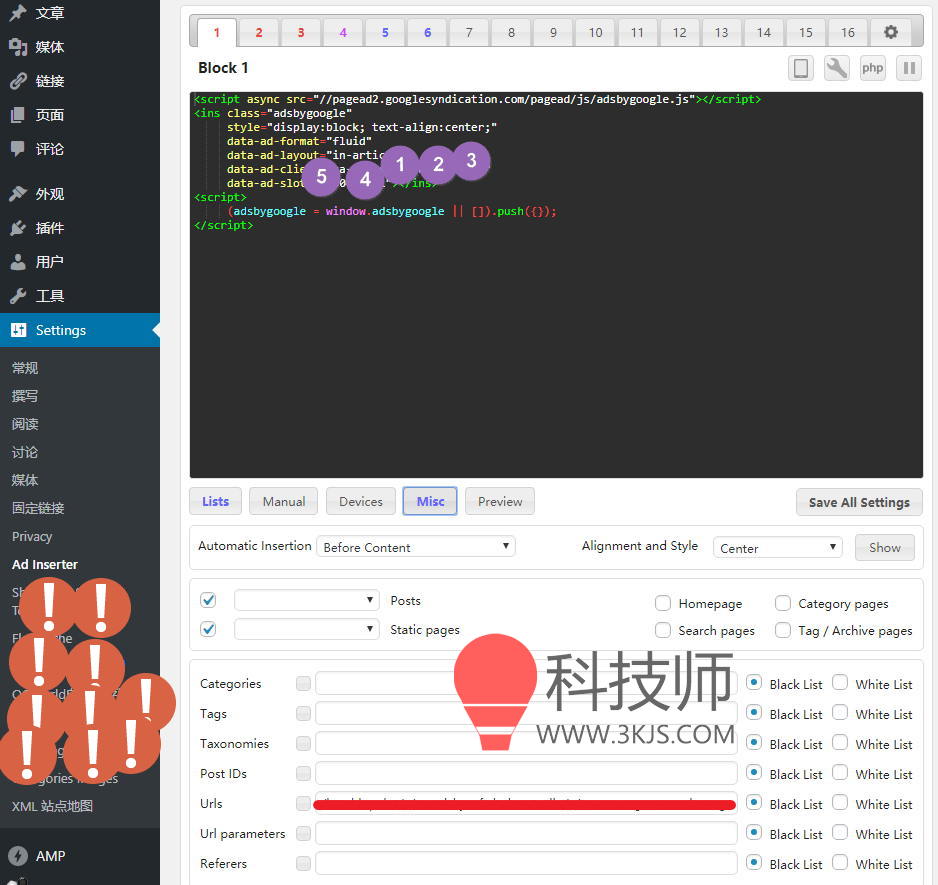Open the 评论 comments icon
This screenshot has width=938, height=885.
click(x=18, y=149)
